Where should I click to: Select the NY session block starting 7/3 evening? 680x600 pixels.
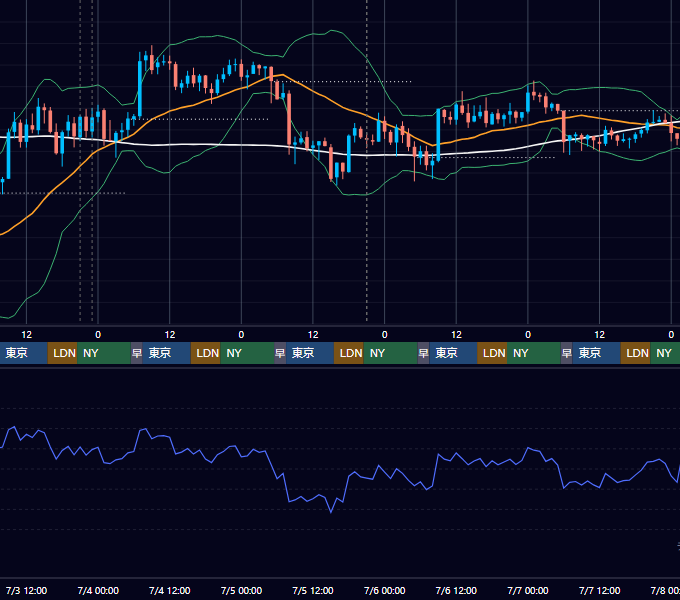pos(104,353)
